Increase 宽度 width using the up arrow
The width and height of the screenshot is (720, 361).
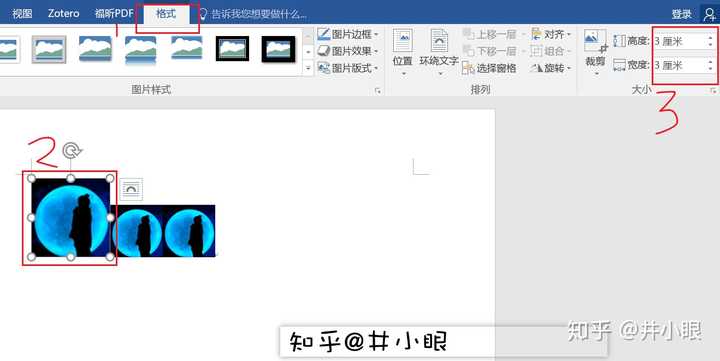click(x=710, y=61)
